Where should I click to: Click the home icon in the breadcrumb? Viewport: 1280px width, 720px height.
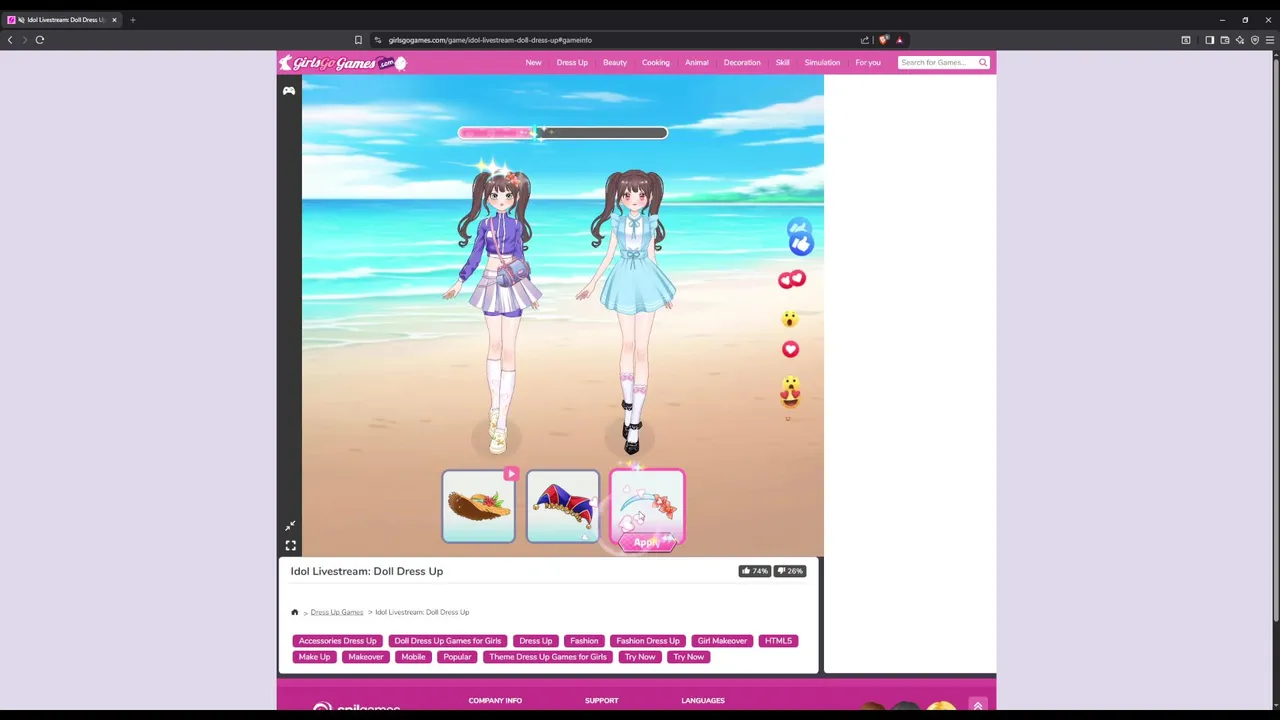295,612
